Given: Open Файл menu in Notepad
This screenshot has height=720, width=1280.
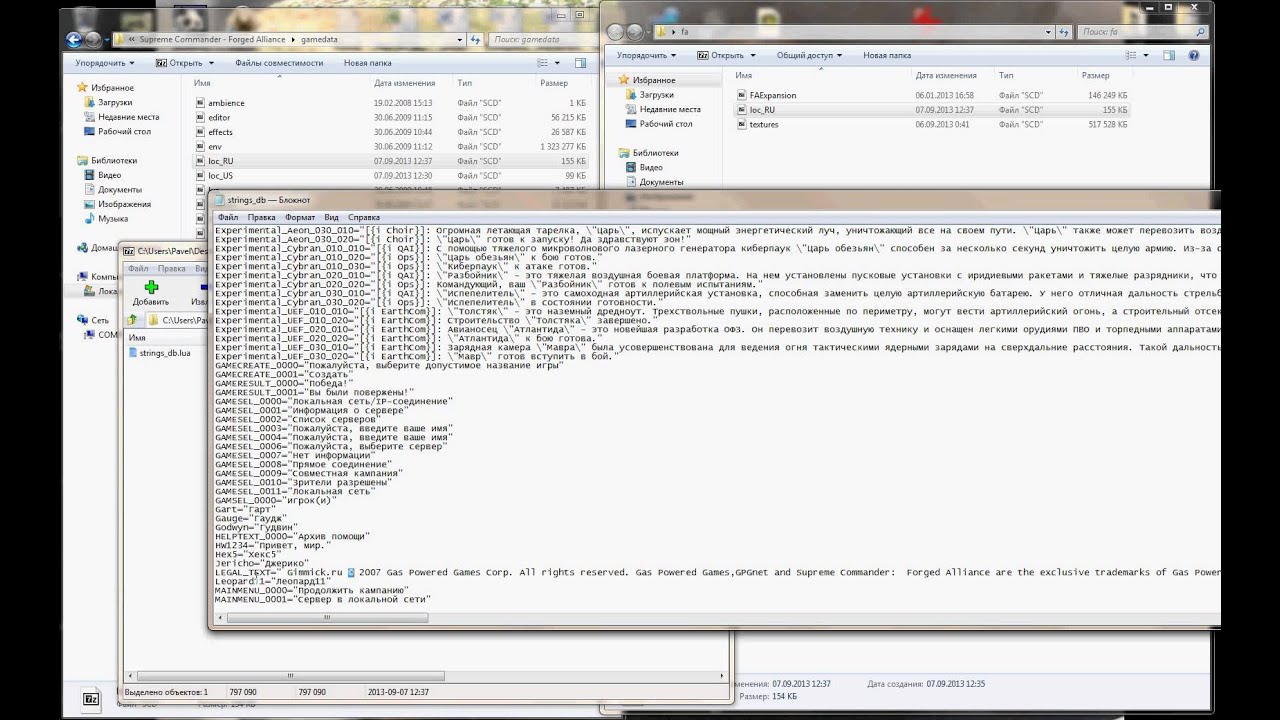Looking at the screenshot, I should click(x=227, y=217).
